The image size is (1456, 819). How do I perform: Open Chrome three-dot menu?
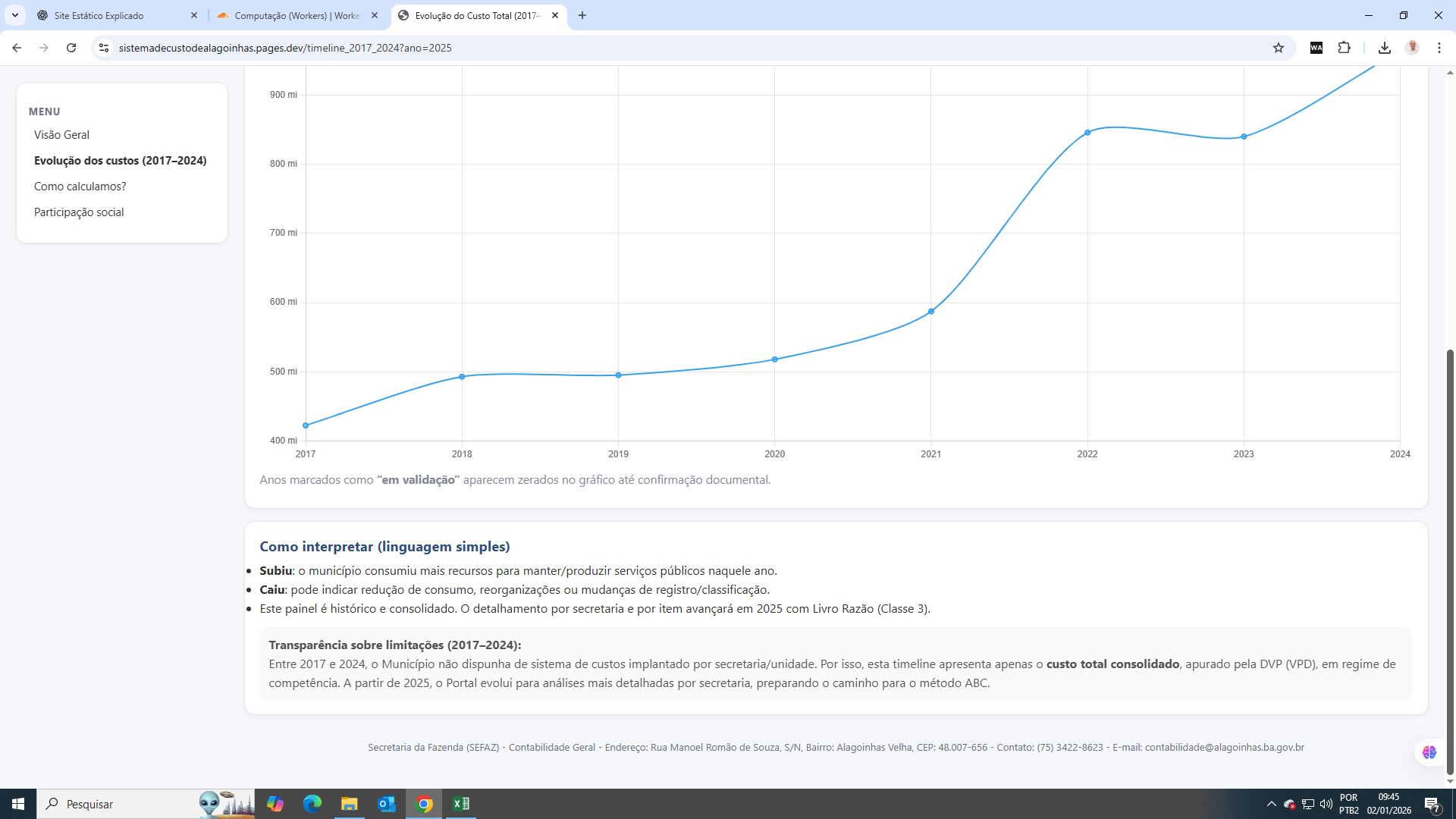[x=1439, y=48]
